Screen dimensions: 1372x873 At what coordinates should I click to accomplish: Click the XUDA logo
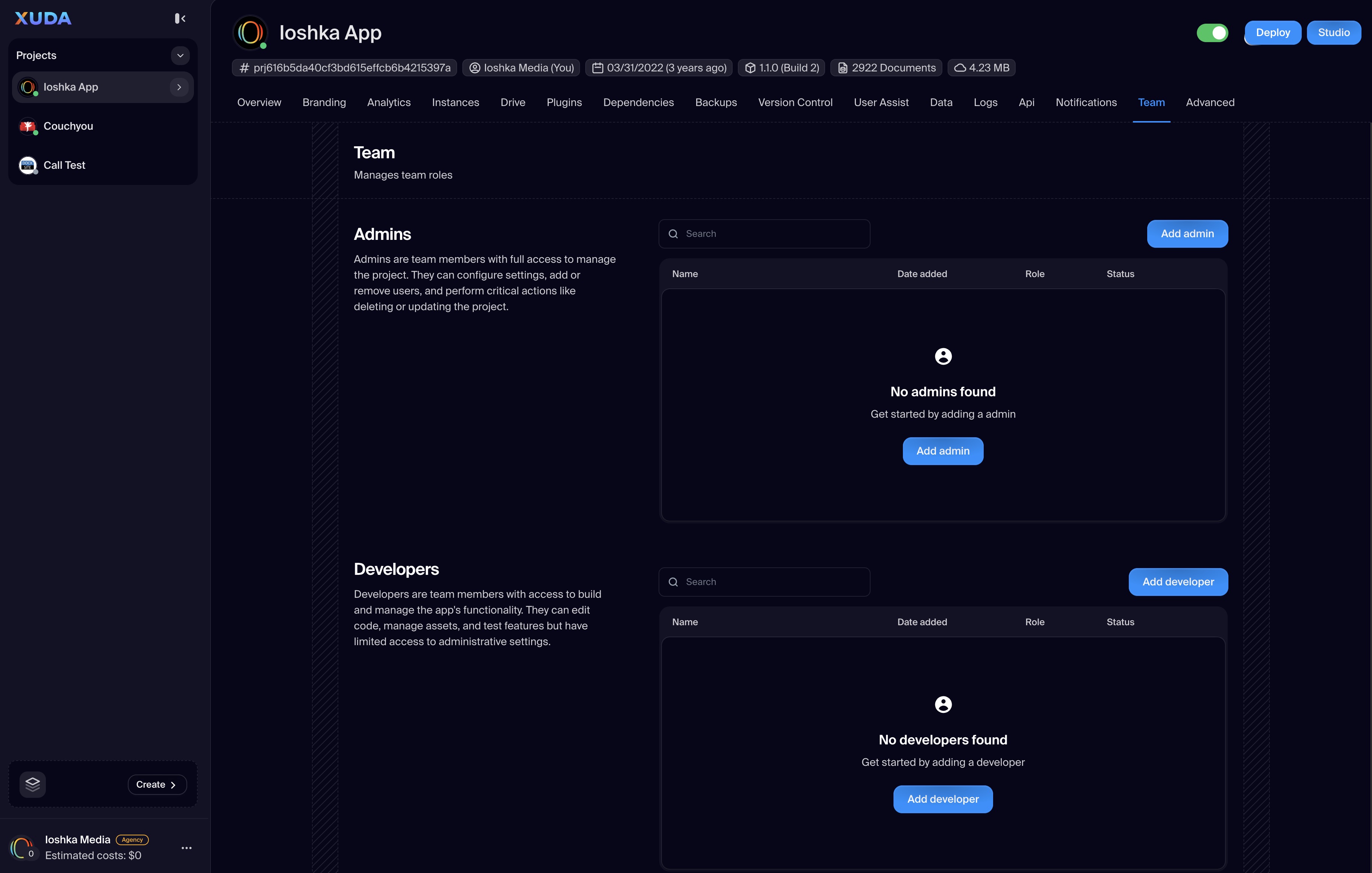43,19
